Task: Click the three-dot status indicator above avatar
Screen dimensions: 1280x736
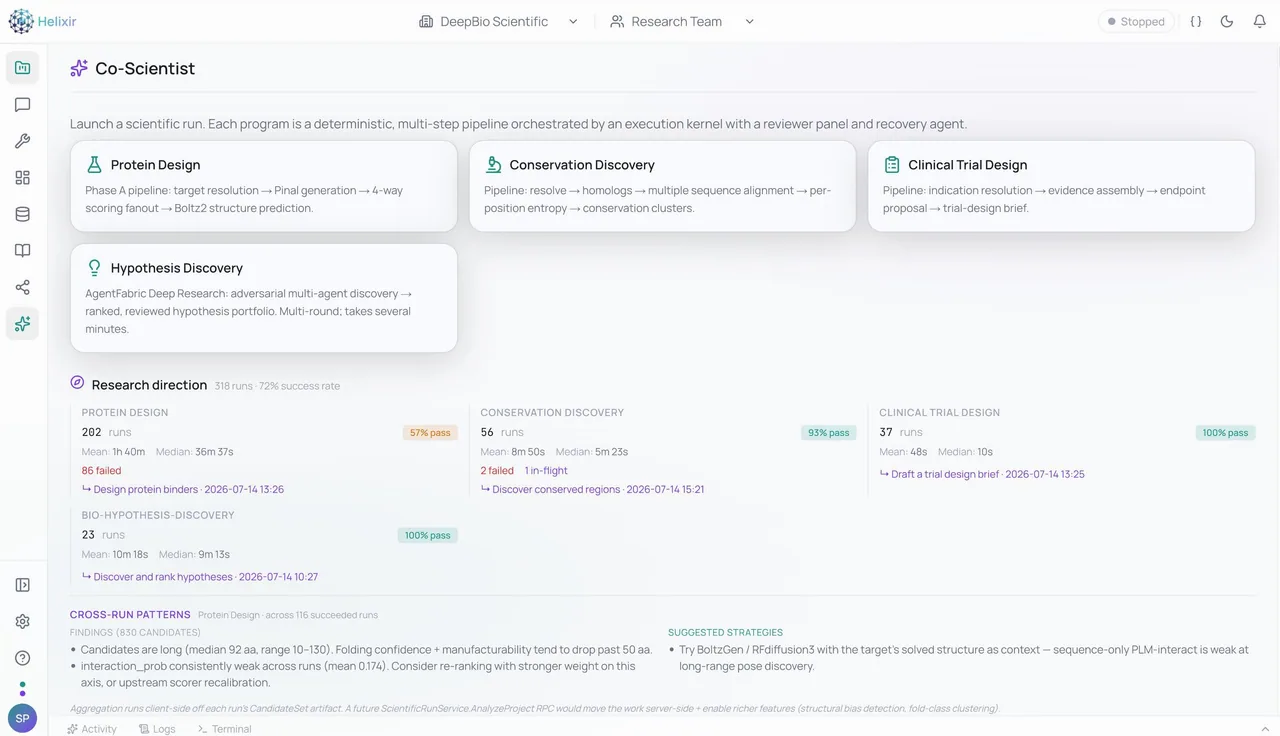Action: click(x=22, y=689)
